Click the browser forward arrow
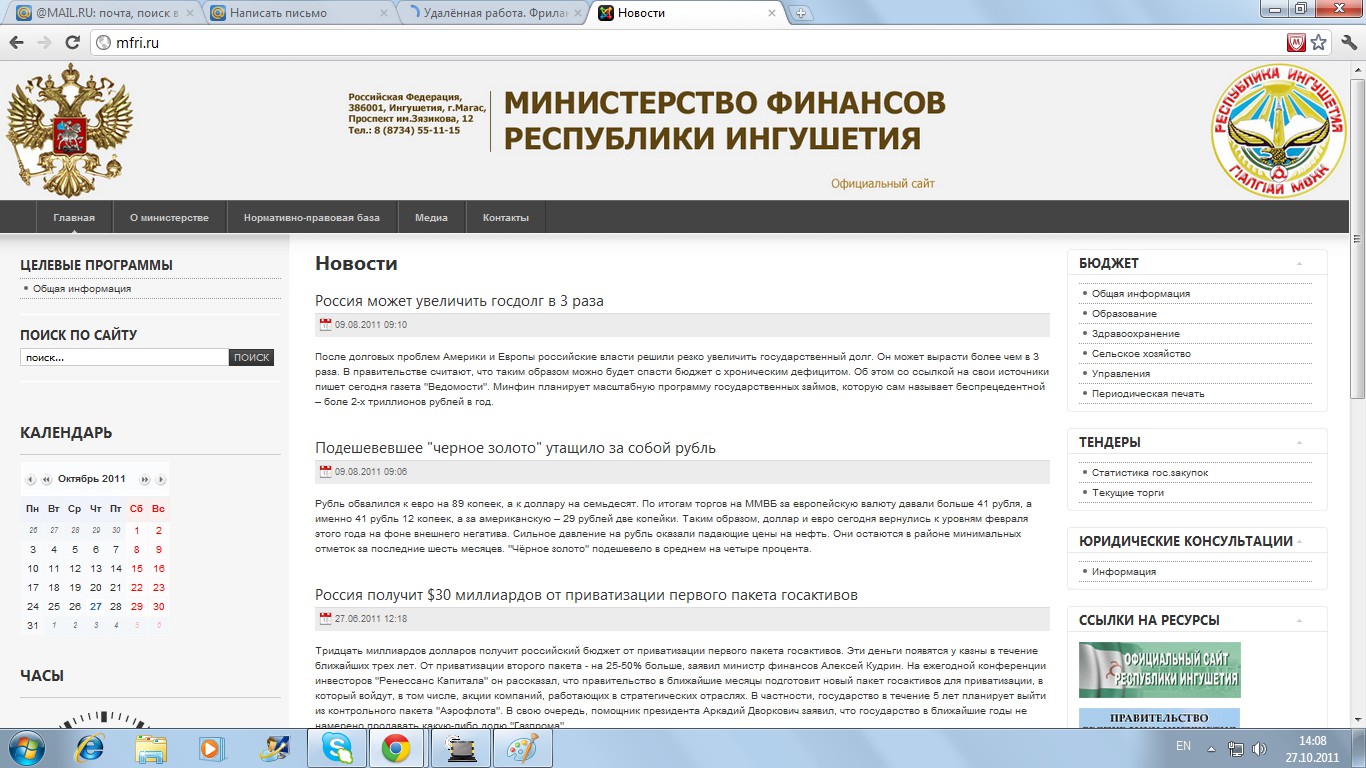The width and height of the screenshot is (1366, 768). [x=44, y=43]
